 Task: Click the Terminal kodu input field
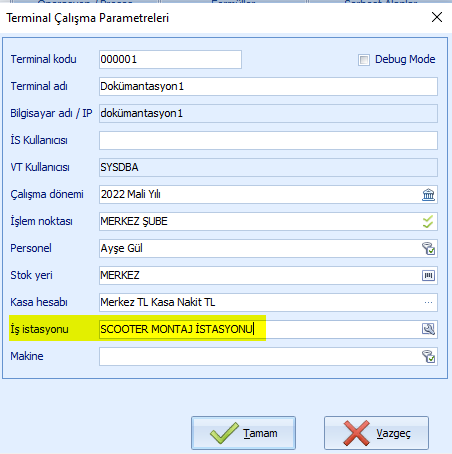[170, 60]
